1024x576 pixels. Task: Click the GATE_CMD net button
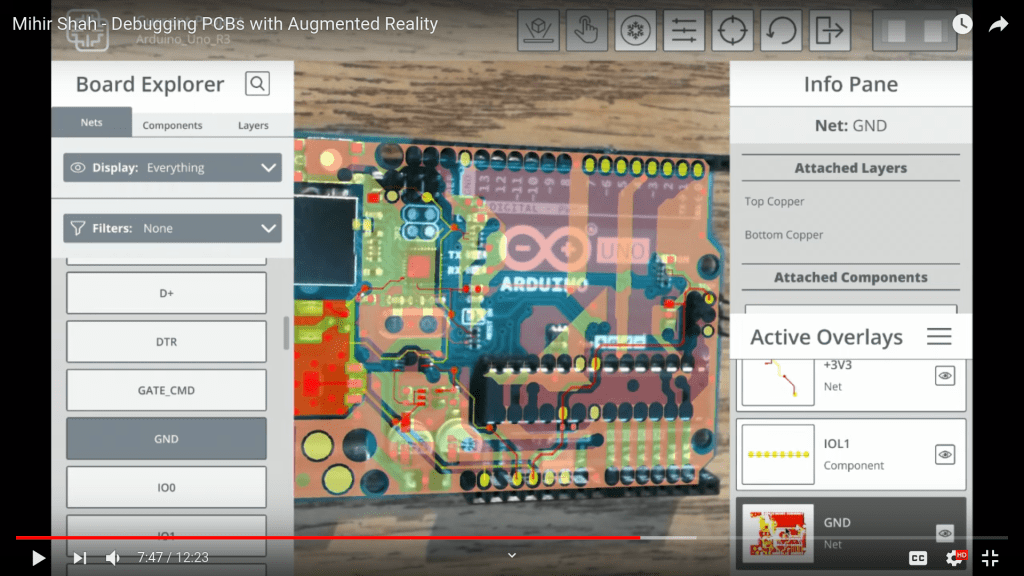tap(165, 390)
